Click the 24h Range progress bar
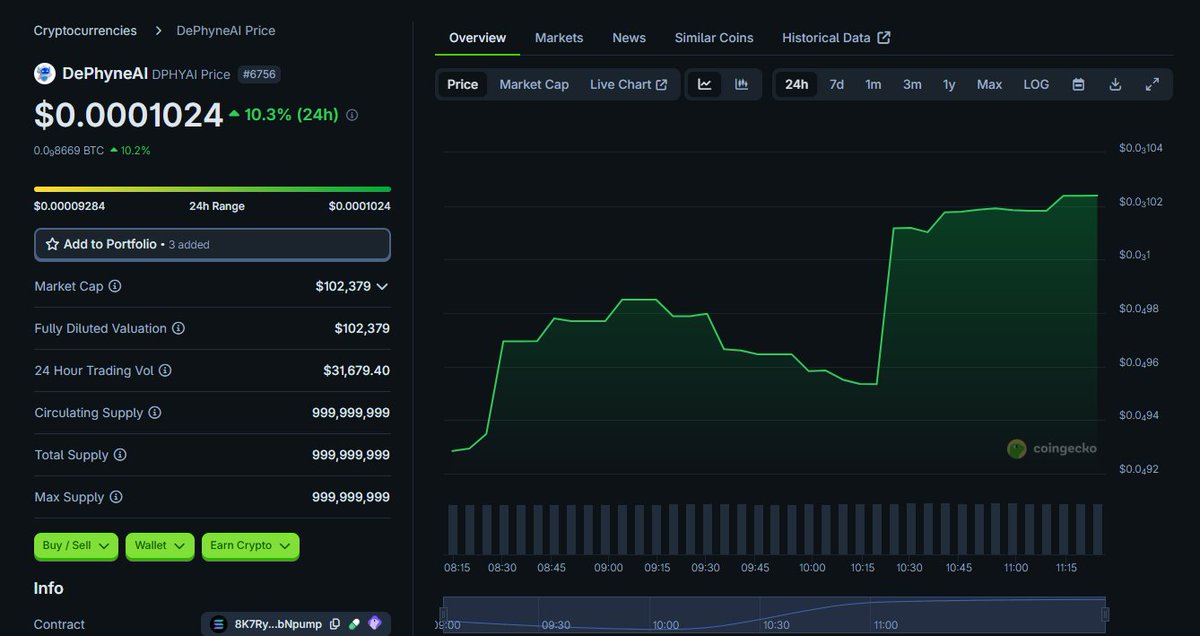Viewport: 1200px width, 636px height. 212,189
